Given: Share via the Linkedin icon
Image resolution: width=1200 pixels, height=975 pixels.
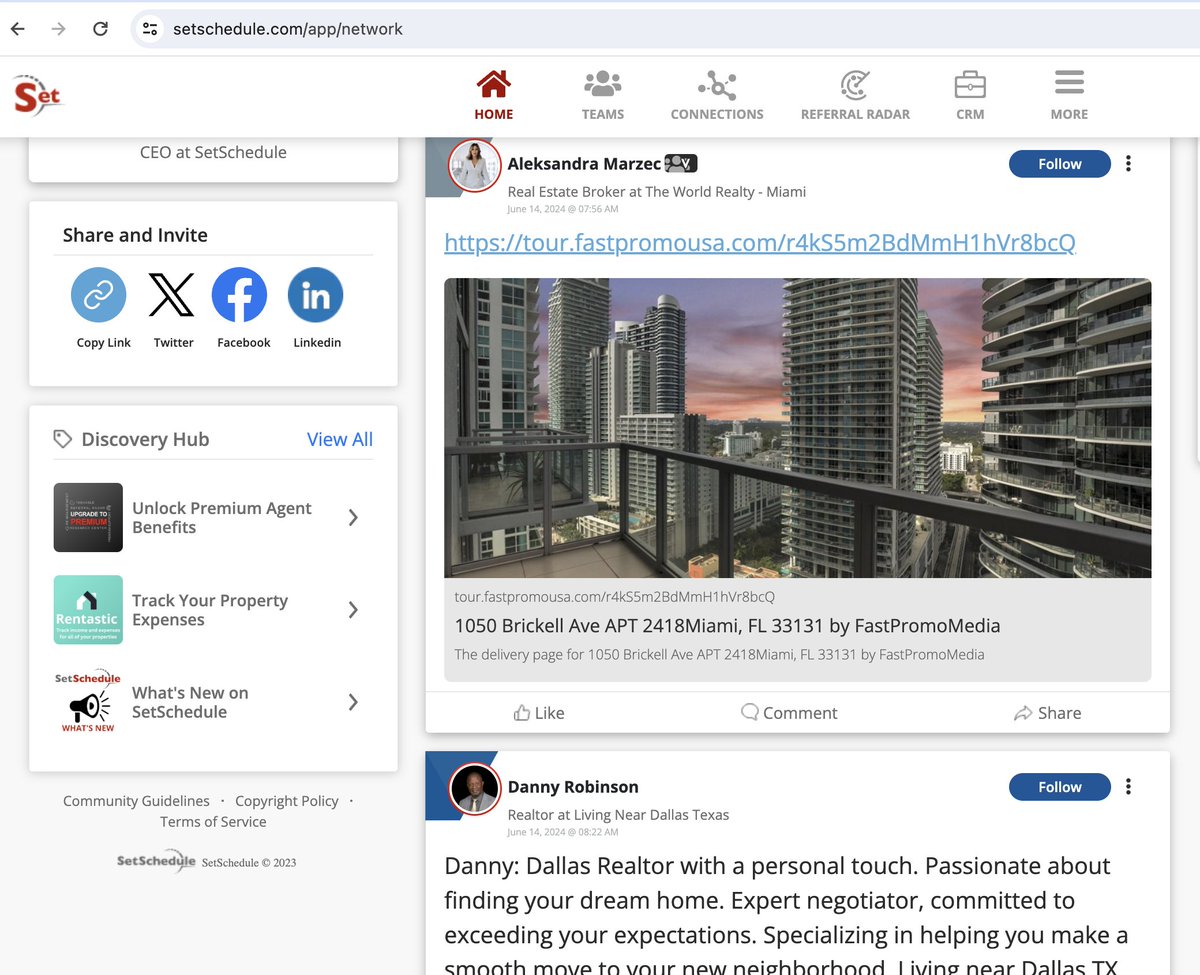Looking at the screenshot, I should (x=316, y=295).
